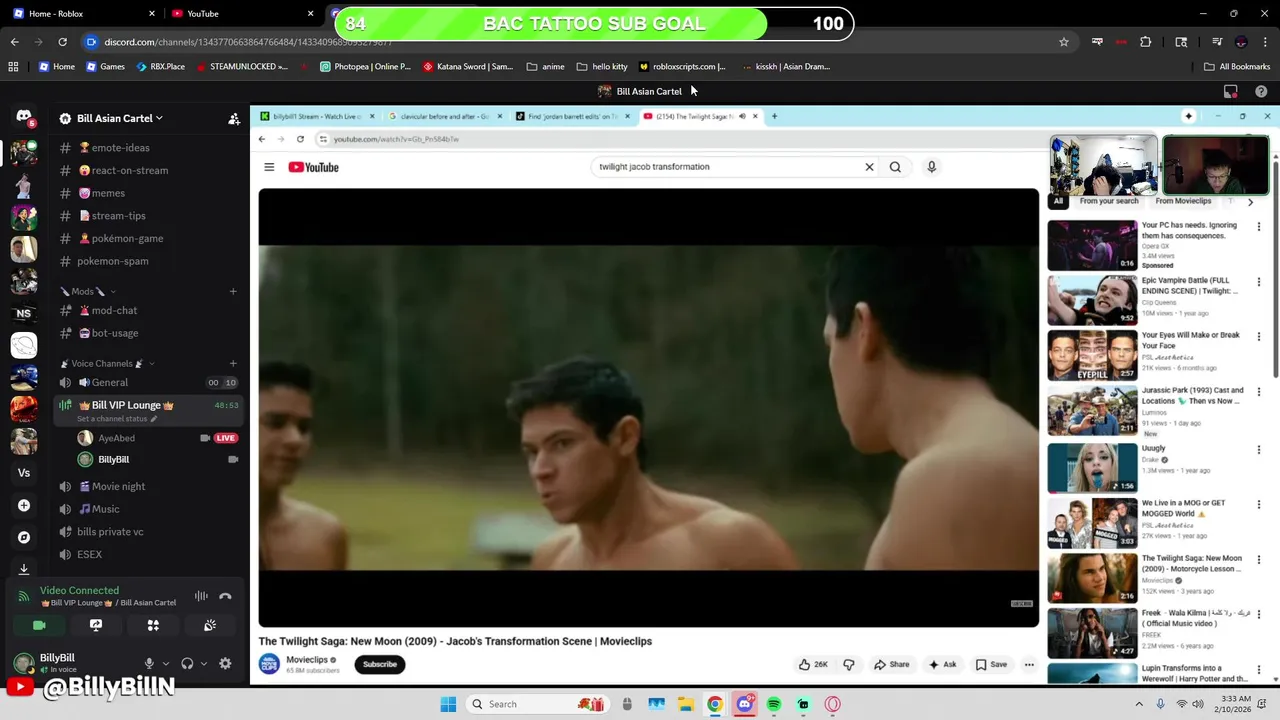Share your screen in Discord
The width and height of the screenshot is (1280, 720).
click(x=96, y=625)
